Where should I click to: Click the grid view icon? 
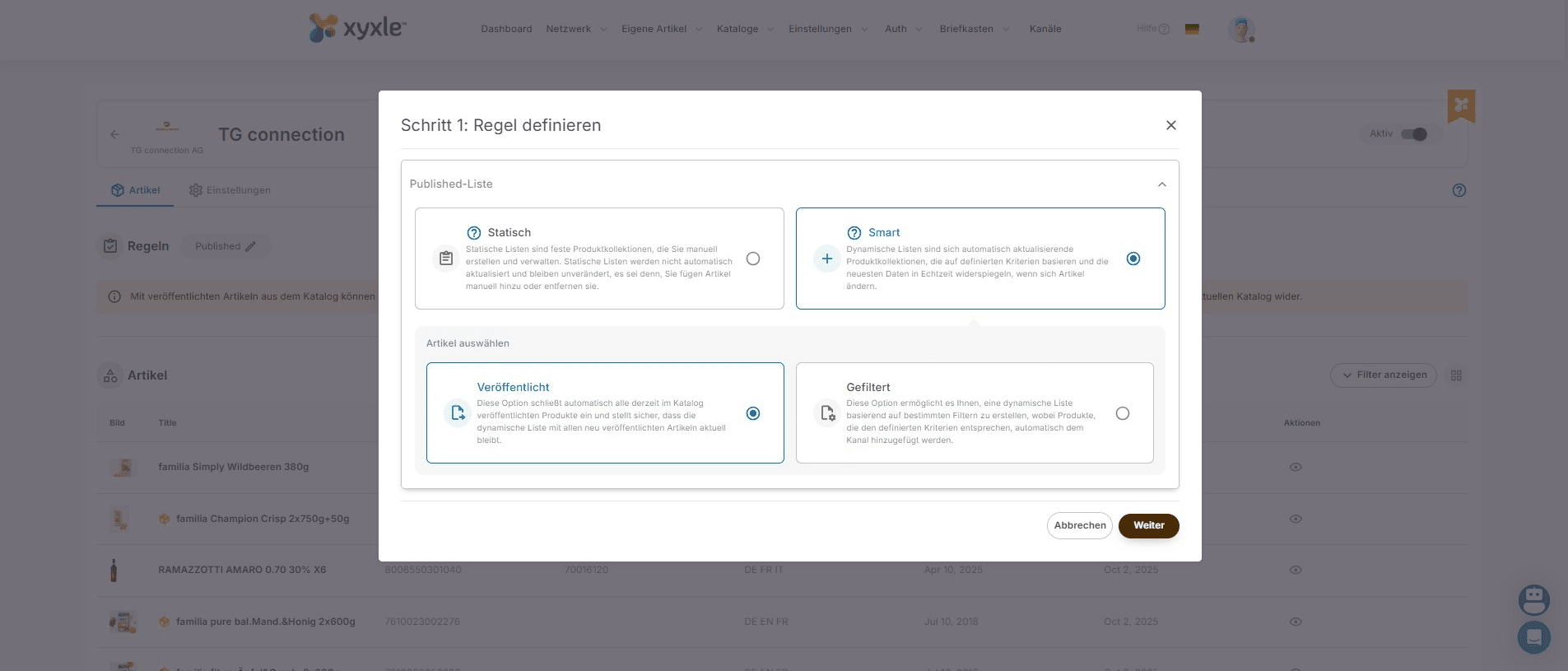(x=1456, y=375)
